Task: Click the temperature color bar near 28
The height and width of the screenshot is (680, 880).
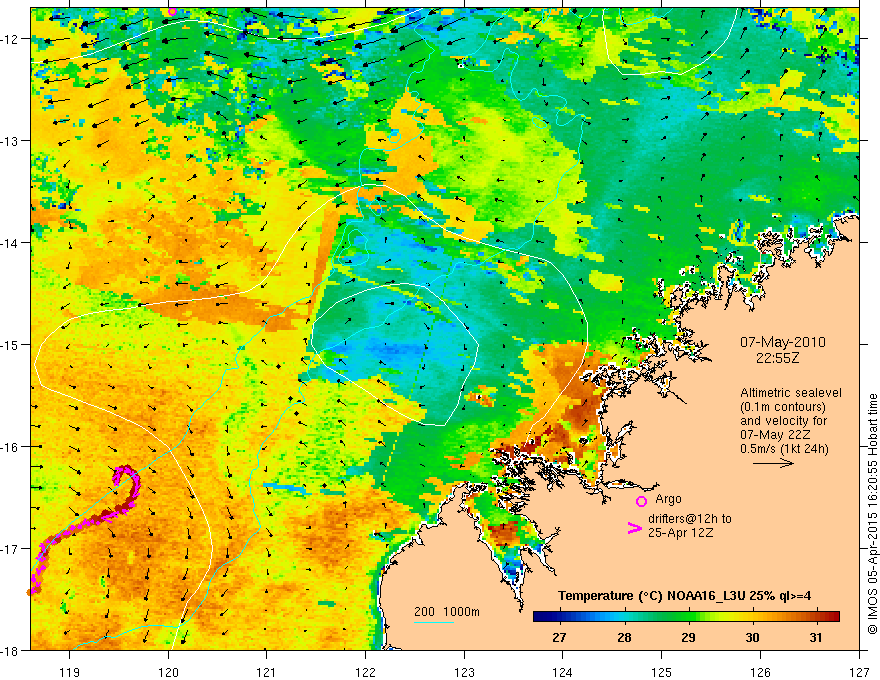Action: pos(624,617)
